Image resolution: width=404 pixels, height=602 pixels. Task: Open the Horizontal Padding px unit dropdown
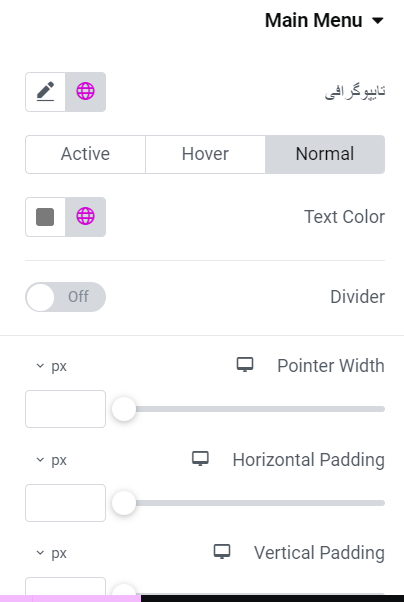click(x=52, y=460)
